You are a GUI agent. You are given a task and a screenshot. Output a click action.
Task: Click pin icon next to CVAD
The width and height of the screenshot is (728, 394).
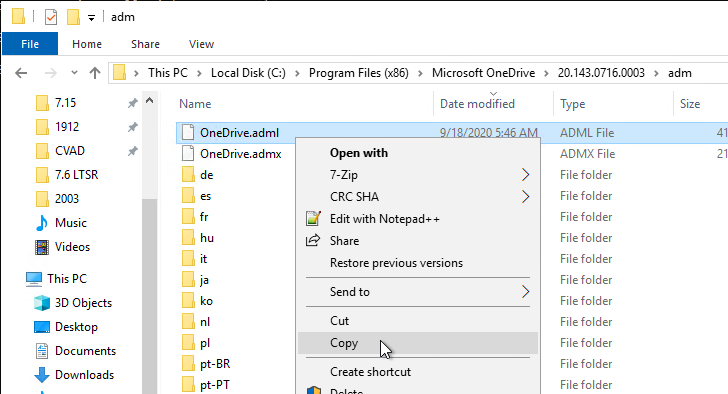click(133, 151)
